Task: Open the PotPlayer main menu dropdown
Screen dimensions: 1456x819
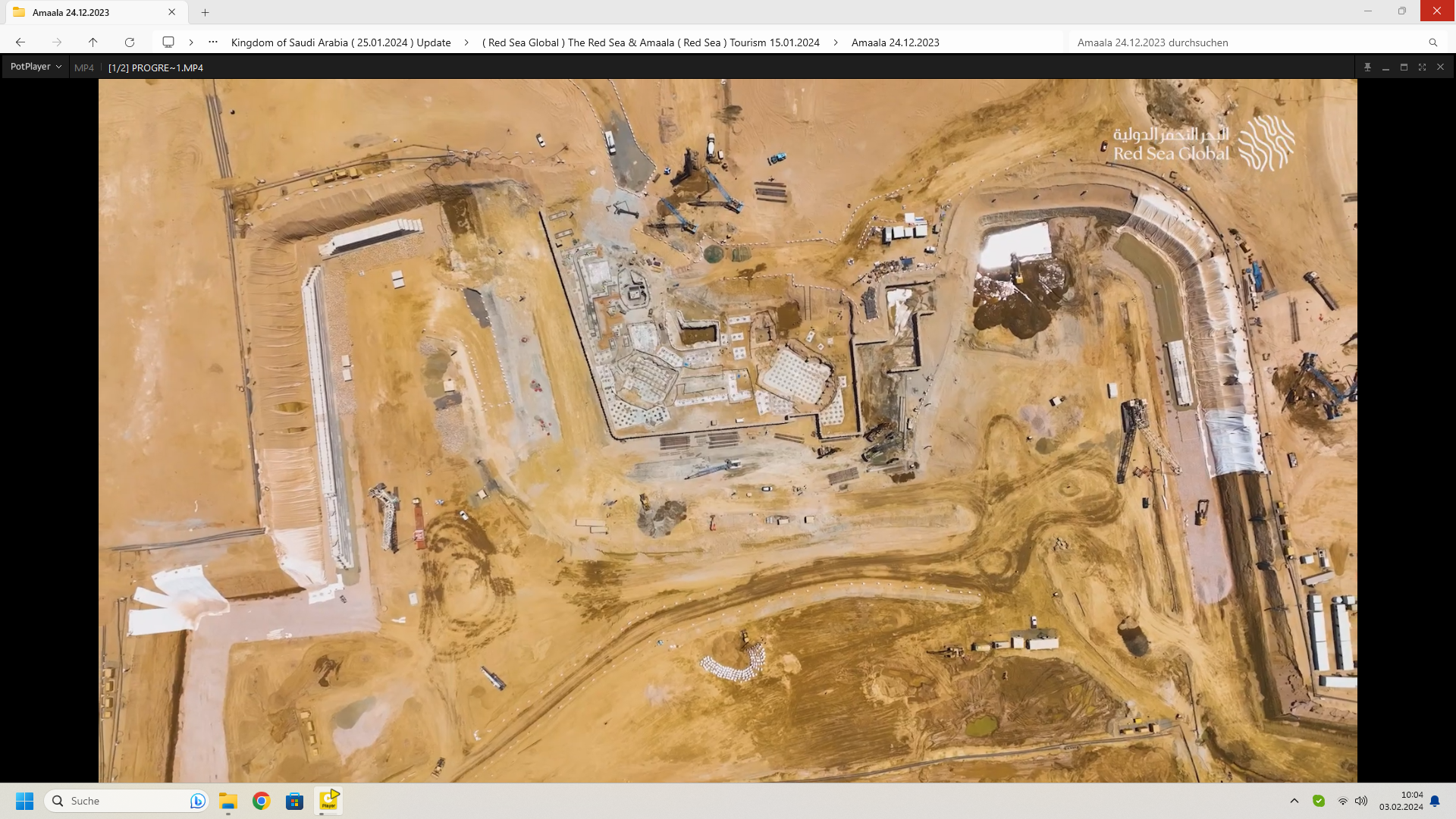Action: coord(36,67)
